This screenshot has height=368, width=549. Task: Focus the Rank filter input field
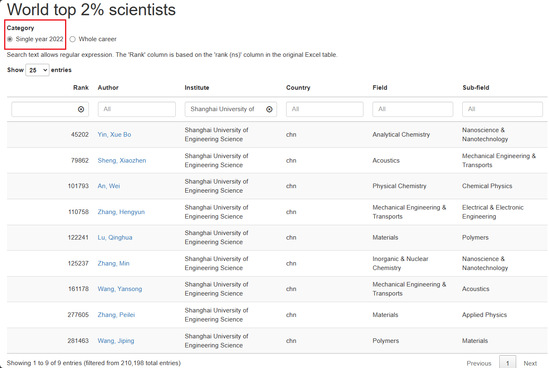point(50,109)
